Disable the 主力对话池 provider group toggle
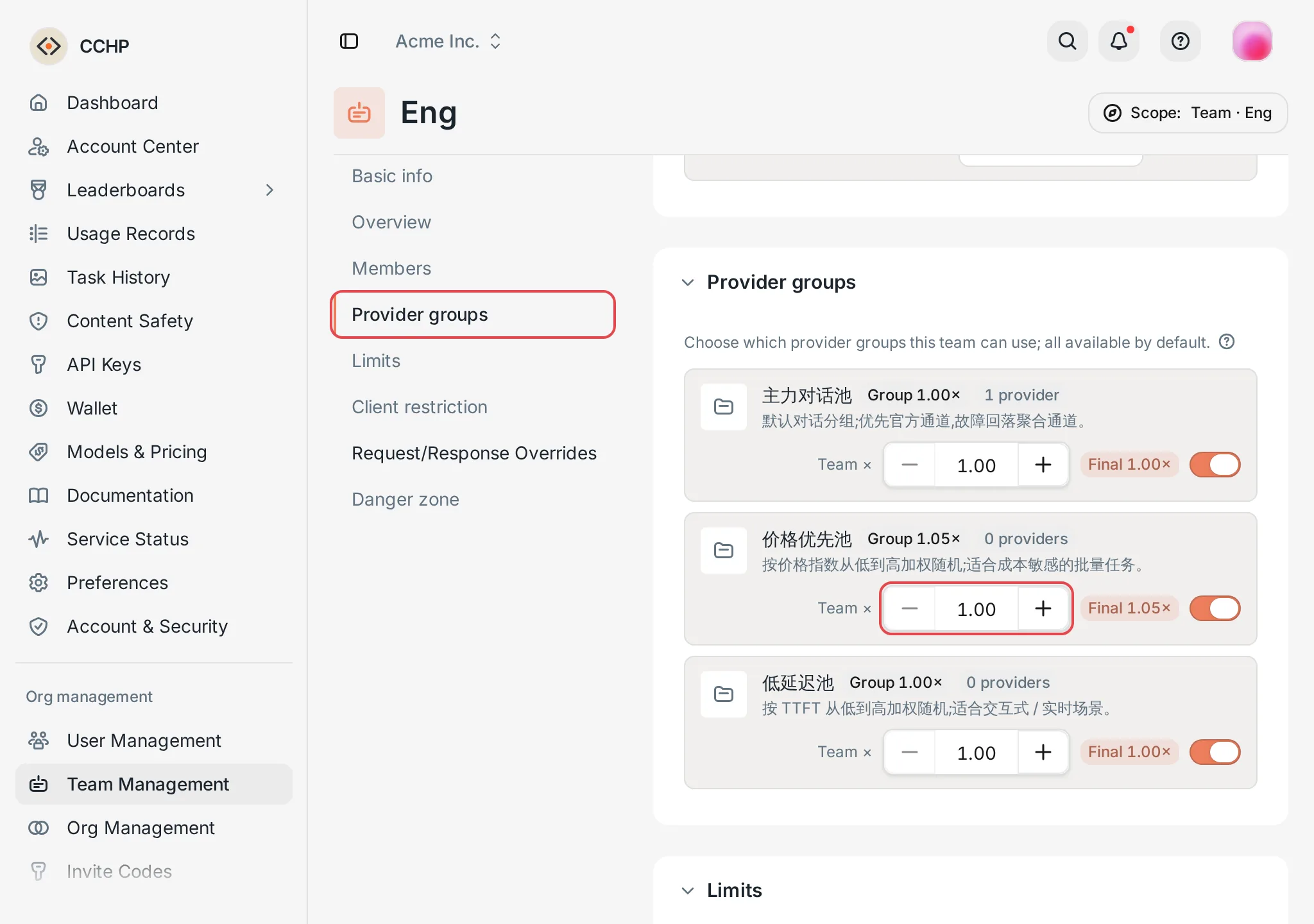 click(x=1215, y=465)
